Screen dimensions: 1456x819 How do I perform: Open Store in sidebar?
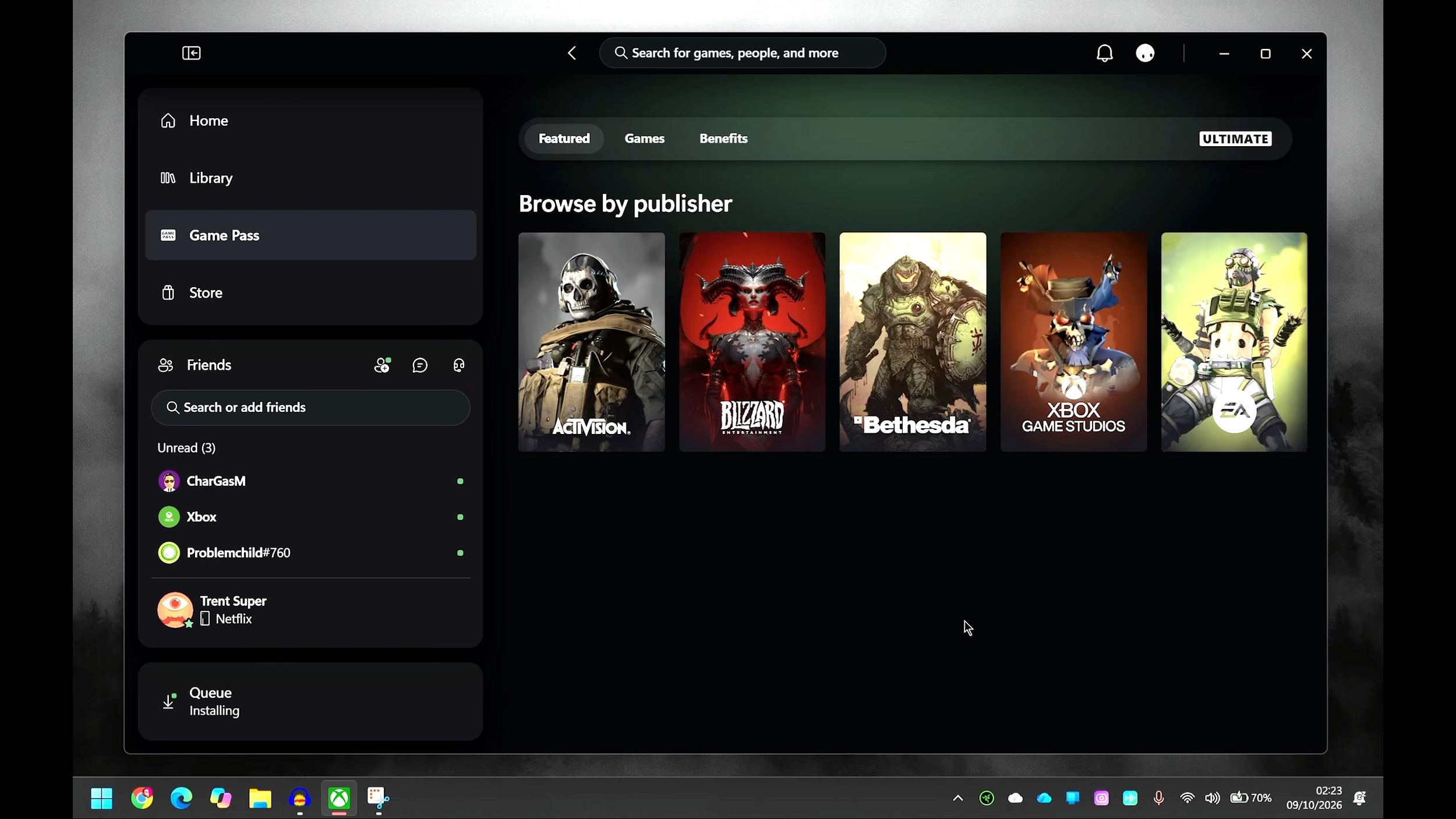coord(310,292)
